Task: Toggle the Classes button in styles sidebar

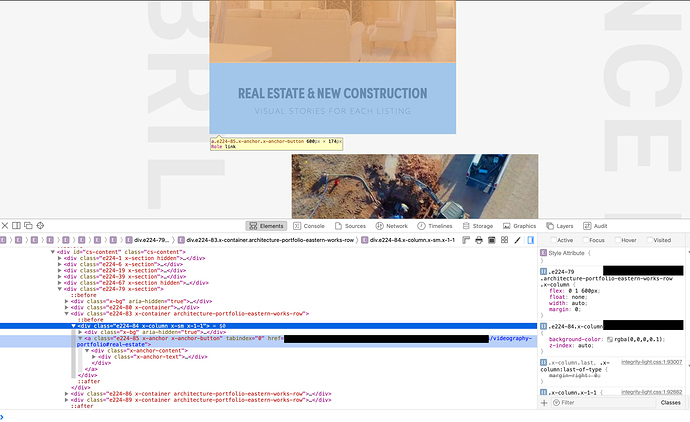Action: coord(671,403)
